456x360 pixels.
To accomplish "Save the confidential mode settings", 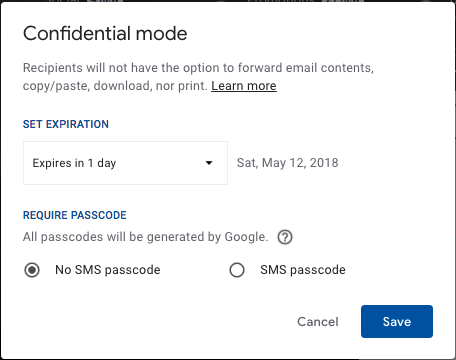I will coord(397,321).
